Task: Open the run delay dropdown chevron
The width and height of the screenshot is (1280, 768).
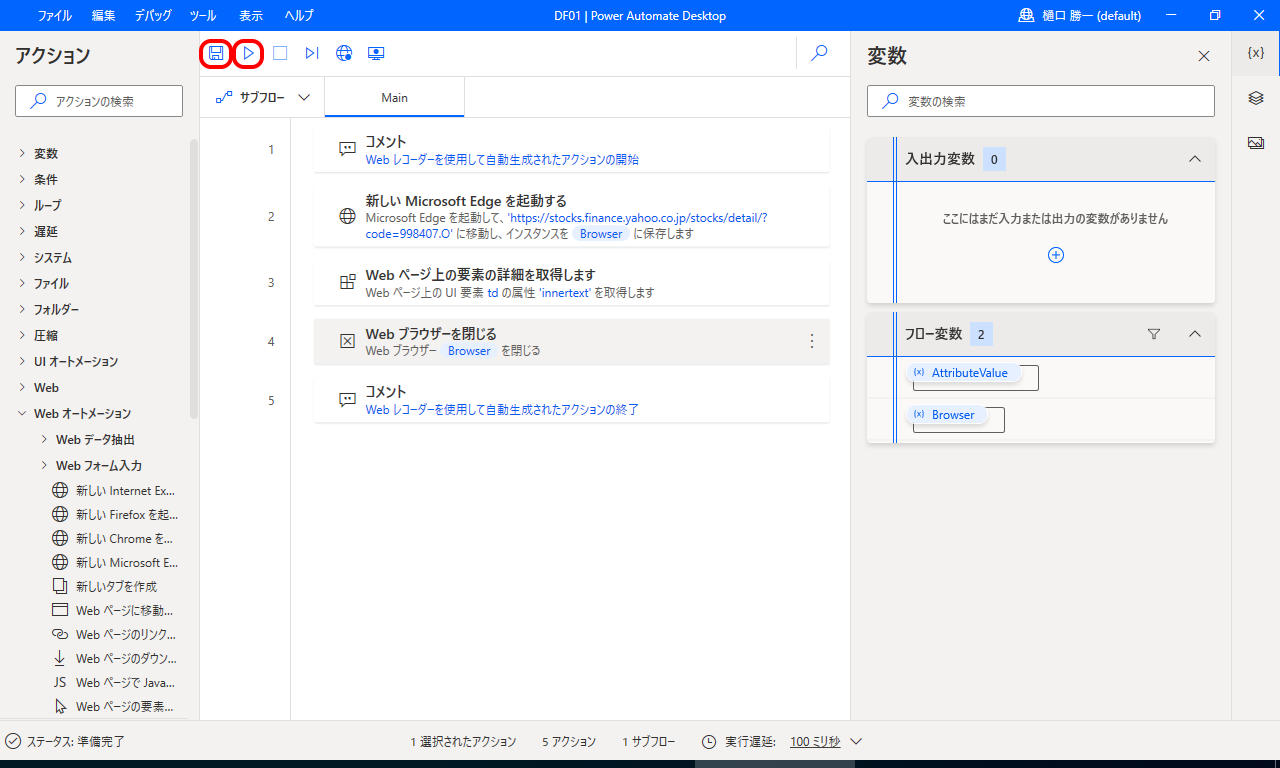Action: [x=855, y=742]
